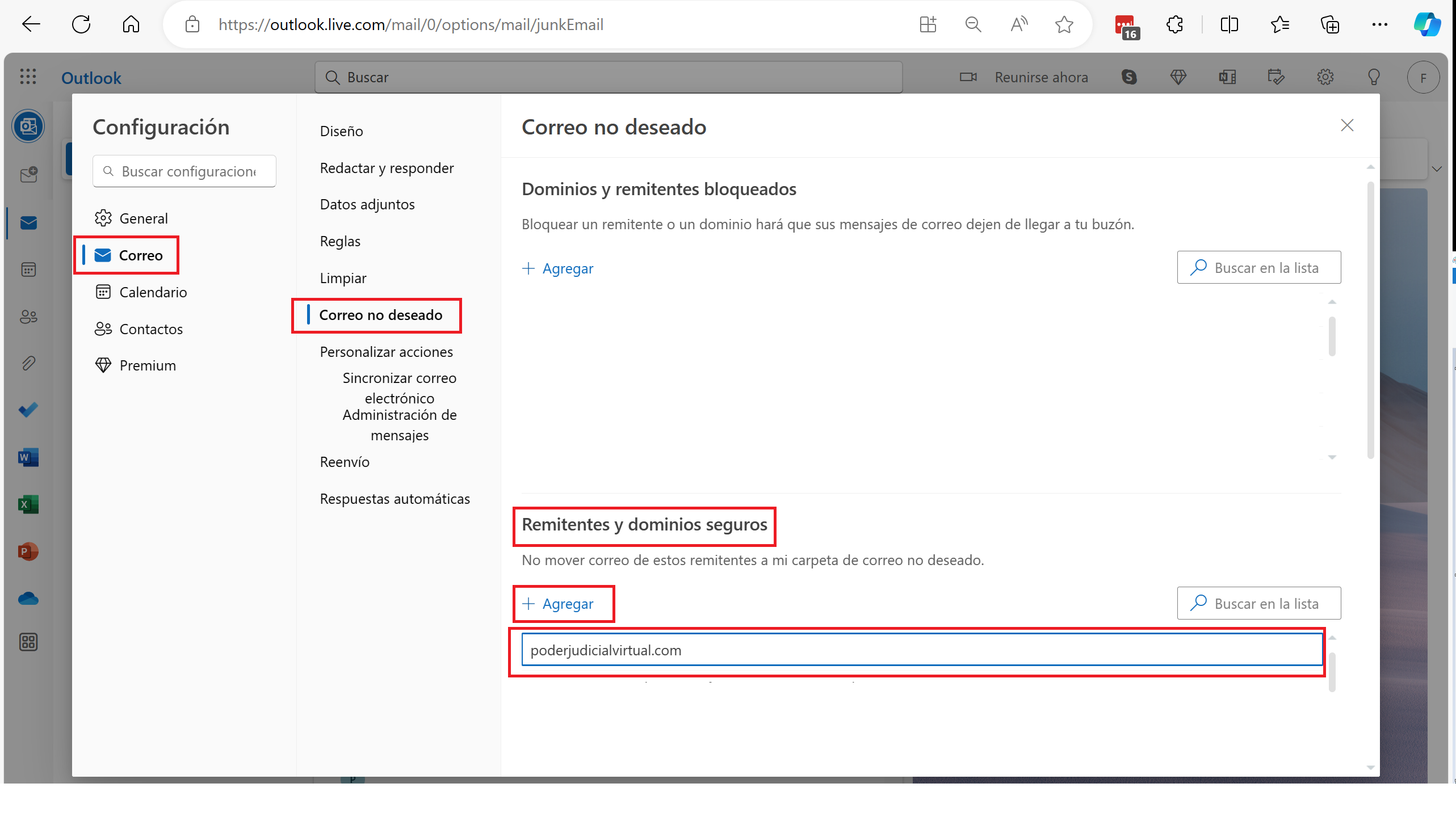This screenshot has height=817, width=1456.
Task: Open Respuestas automáticas settings
Action: pos(395,499)
